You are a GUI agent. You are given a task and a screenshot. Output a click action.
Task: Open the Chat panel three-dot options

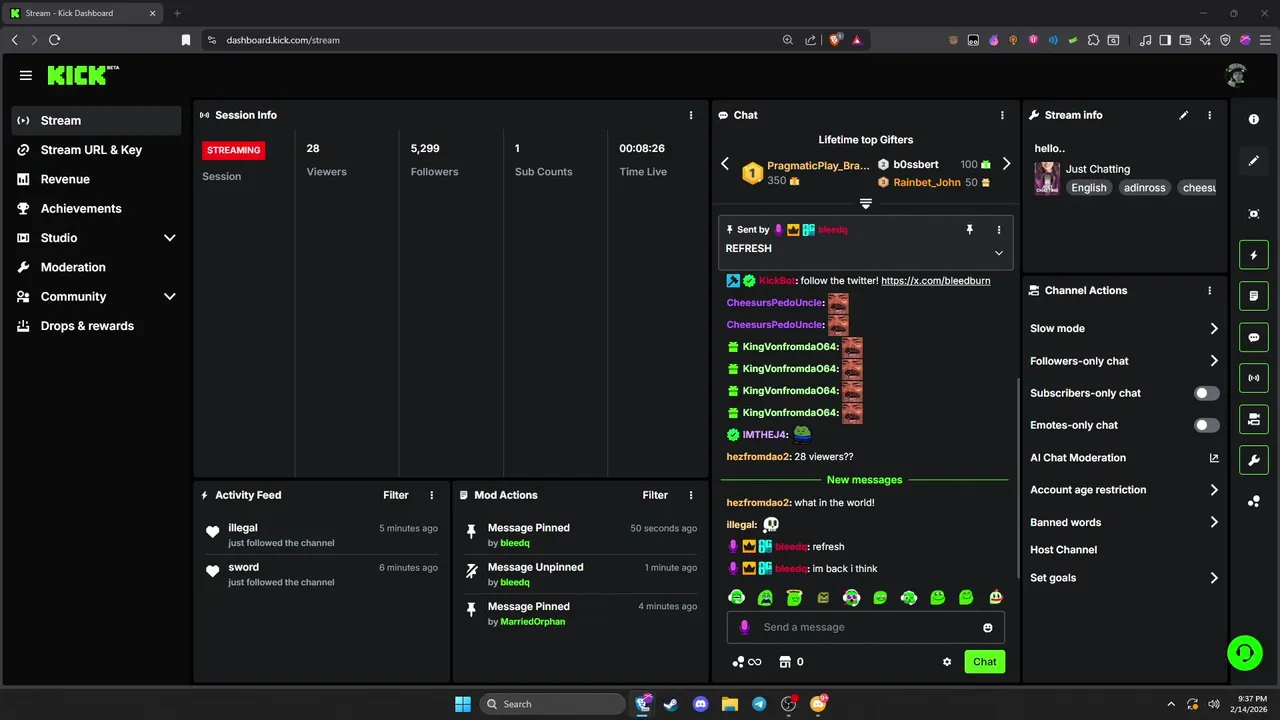tap(1003, 115)
